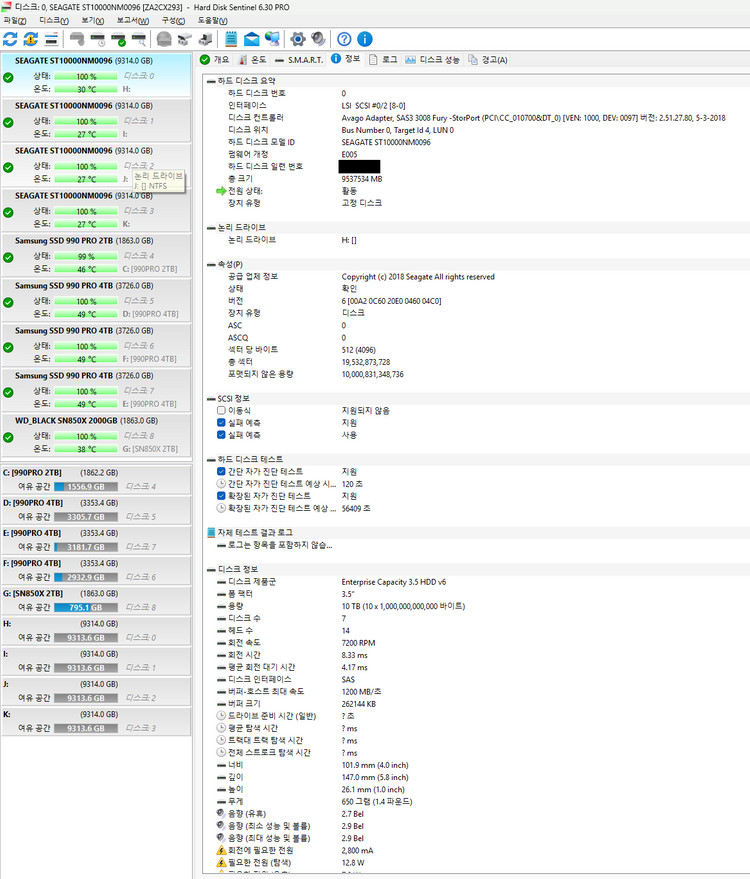Toggle the 간단 자가 진단 테스트 checkbox
Screen dimensions: 750x879
coord(221,471)
